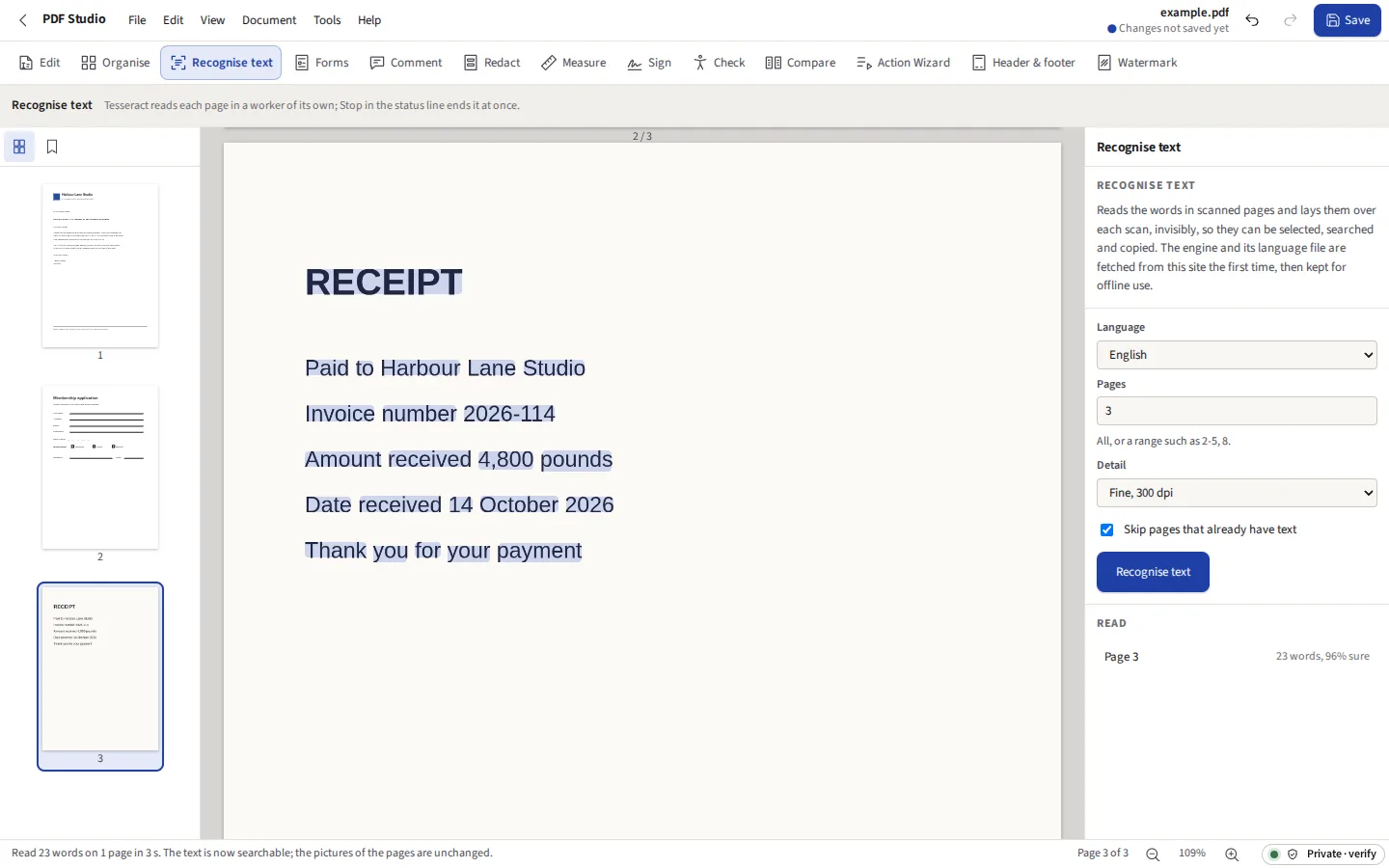Click the line Paid to Harbour Lane Studio
This screenshot has width=1389, height=868.
pyautogui.click(x=445, y=368)
